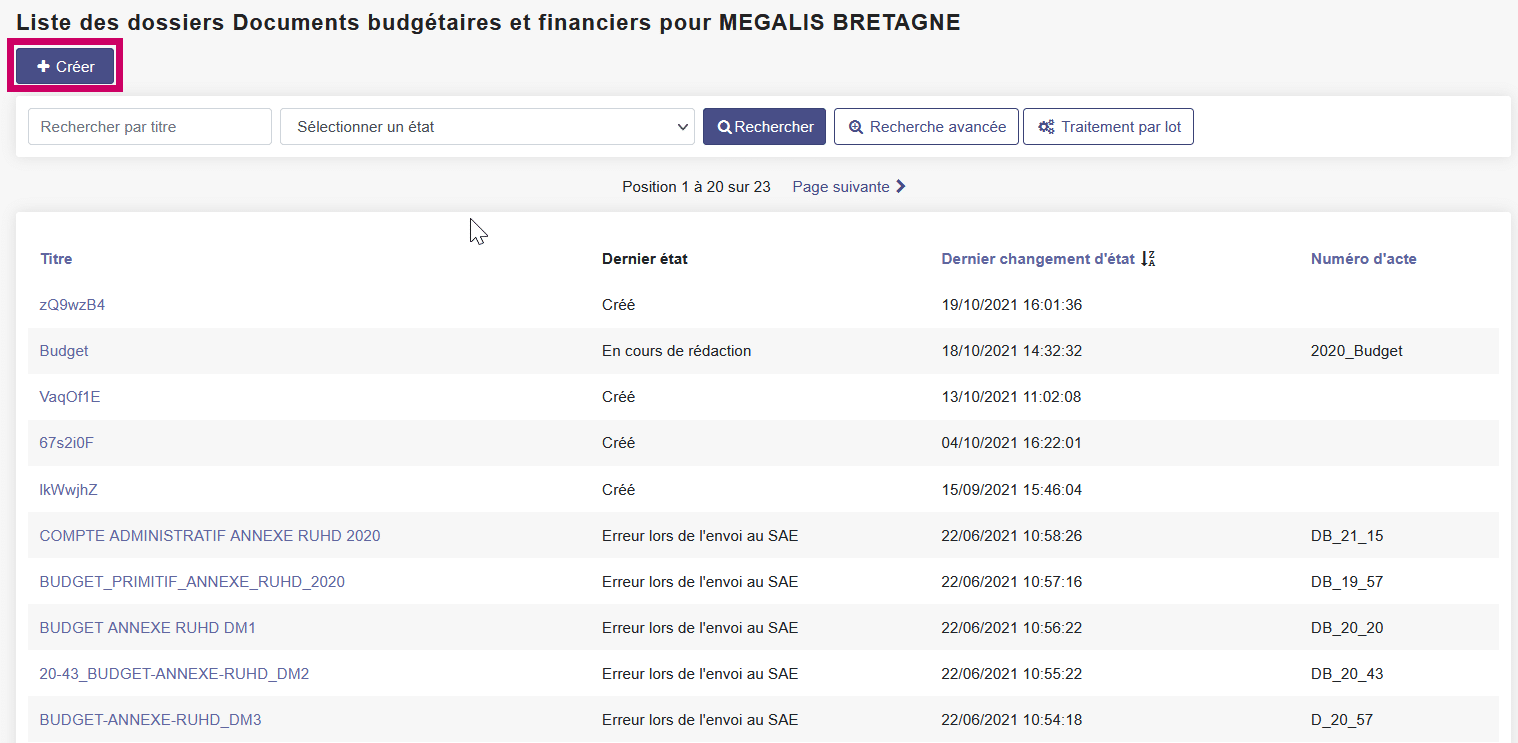The image size is (1518, 743).
Task: Select the DB_20_43 act number
Action: tap(1347, 674)
